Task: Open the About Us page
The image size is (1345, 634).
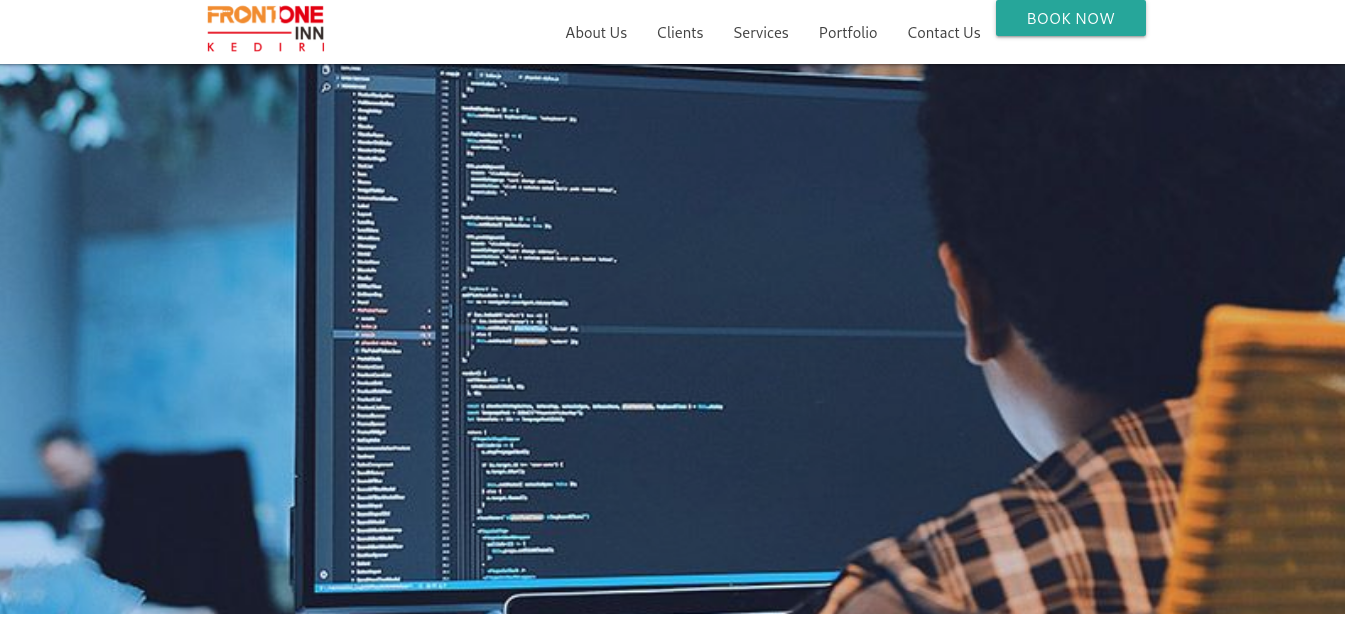Action: coord(596,32)
